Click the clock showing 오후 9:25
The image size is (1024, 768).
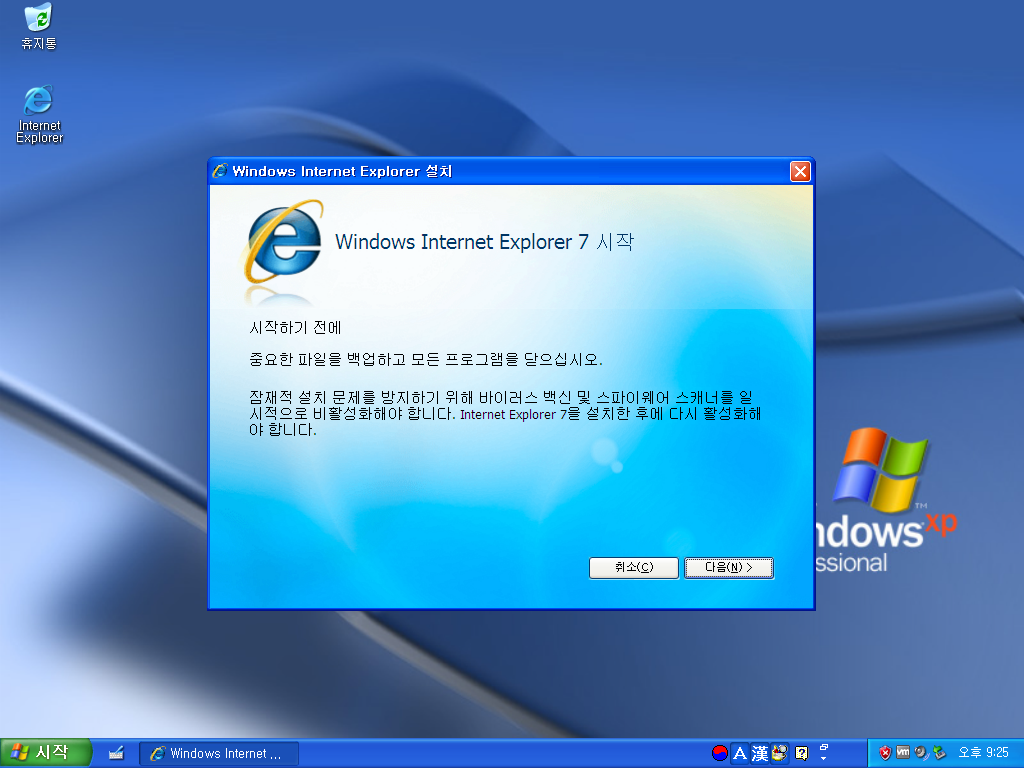pos(983,753)
